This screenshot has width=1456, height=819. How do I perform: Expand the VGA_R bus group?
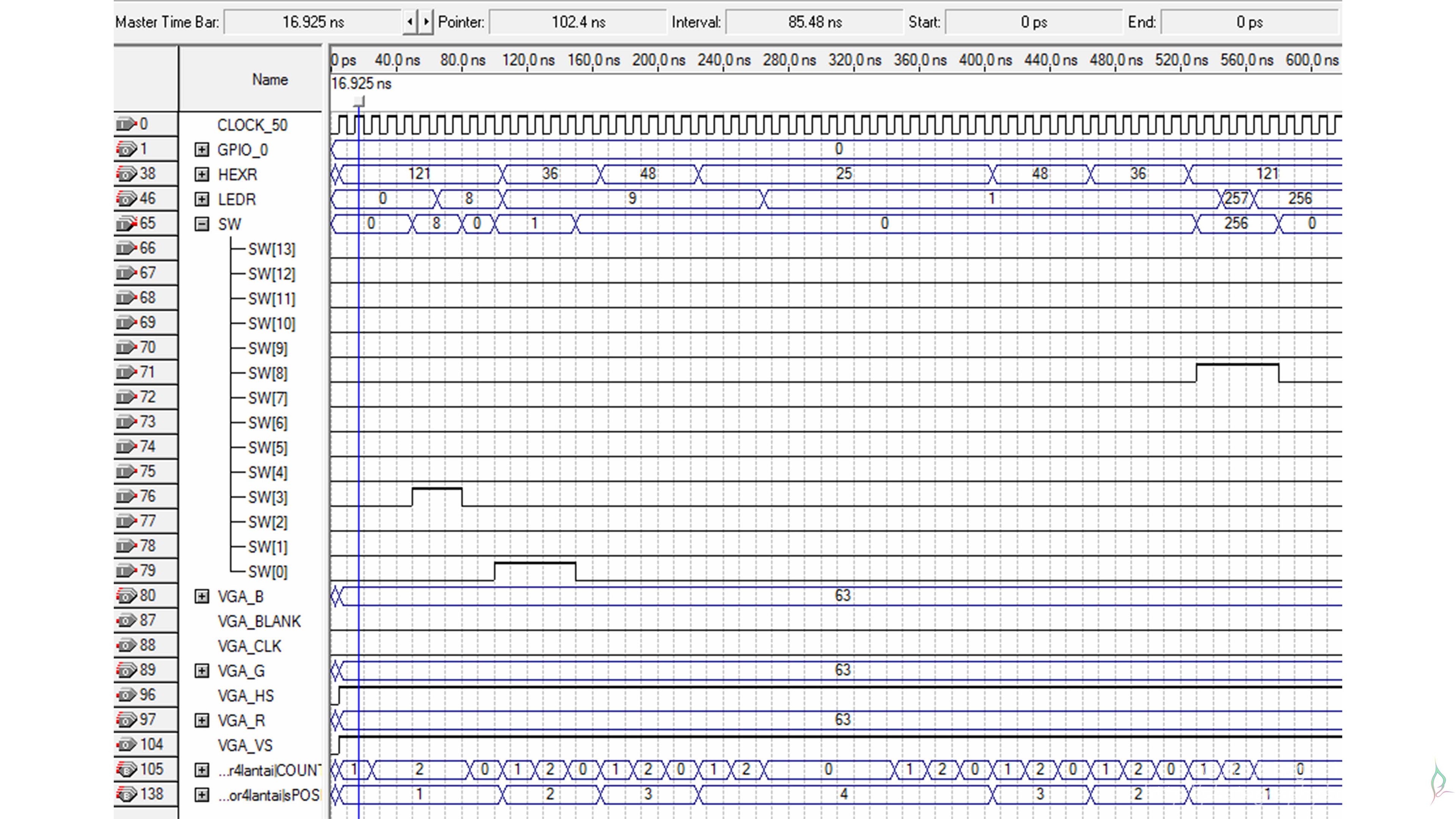pyautogui.click(x=201, y=720)
